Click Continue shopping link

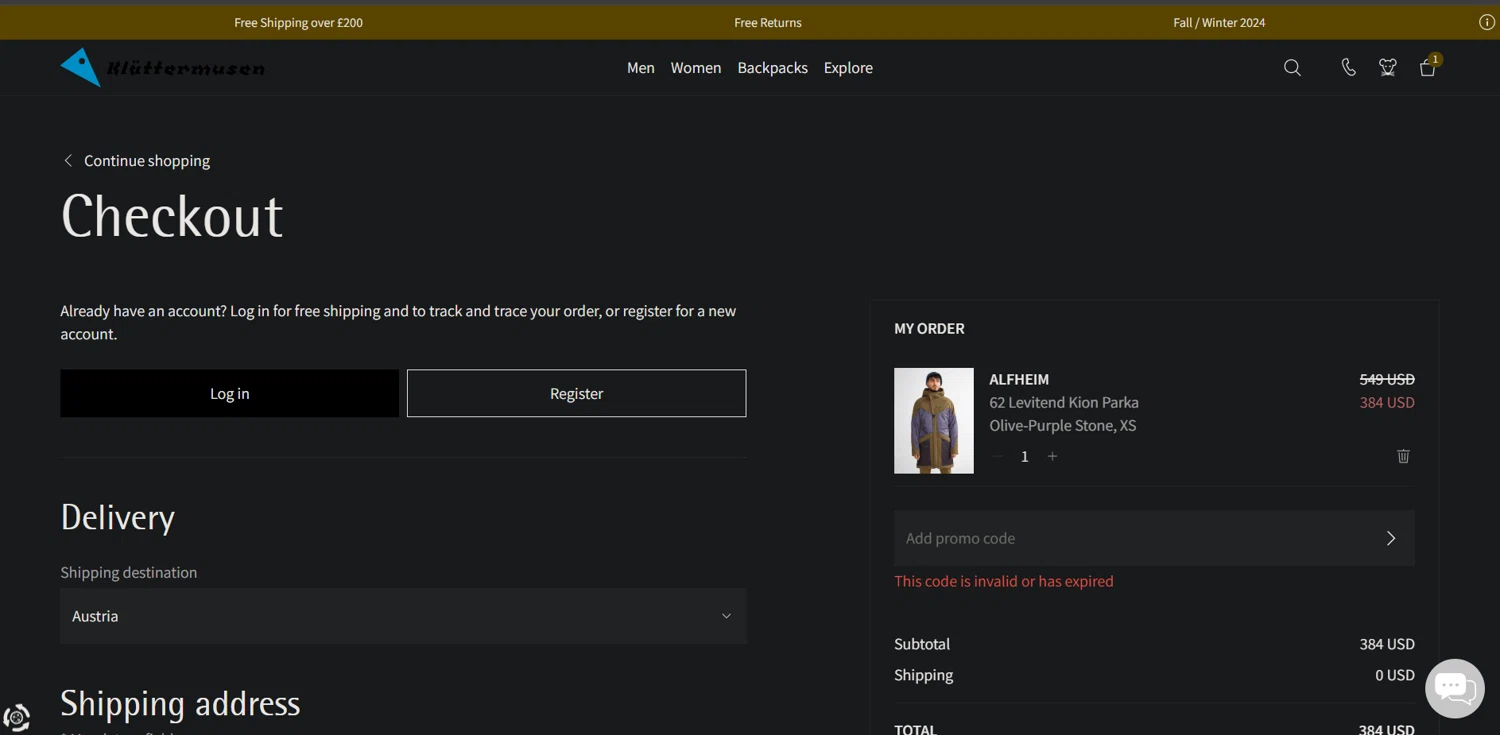(147, 160)
